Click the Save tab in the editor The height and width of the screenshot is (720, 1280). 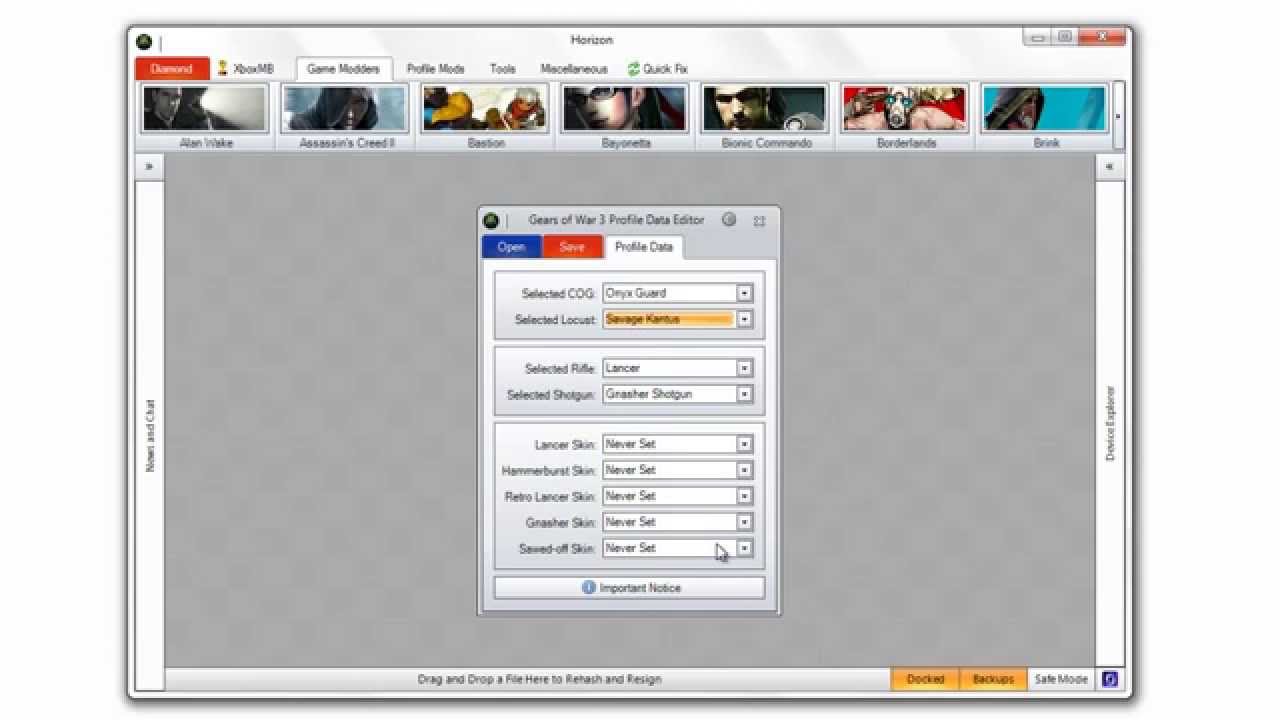coord(572,247)
